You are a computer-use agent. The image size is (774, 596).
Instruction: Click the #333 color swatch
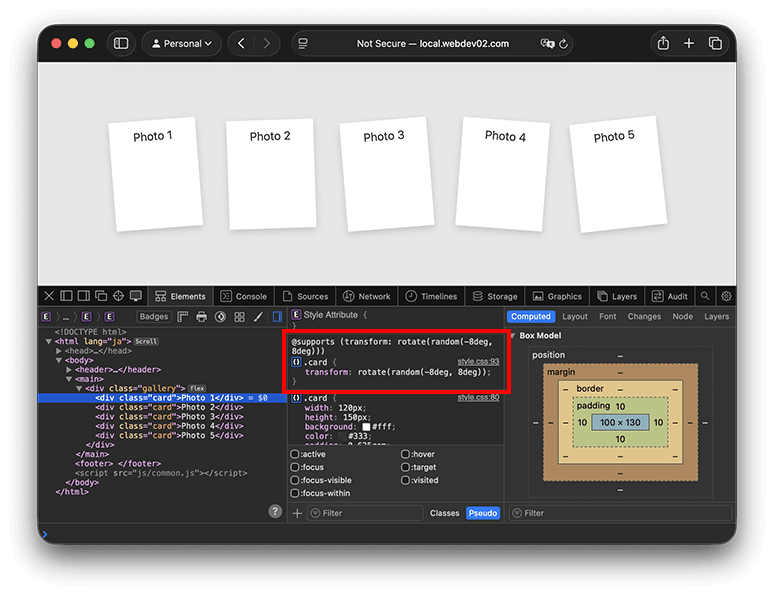click(x=343, y=436)
